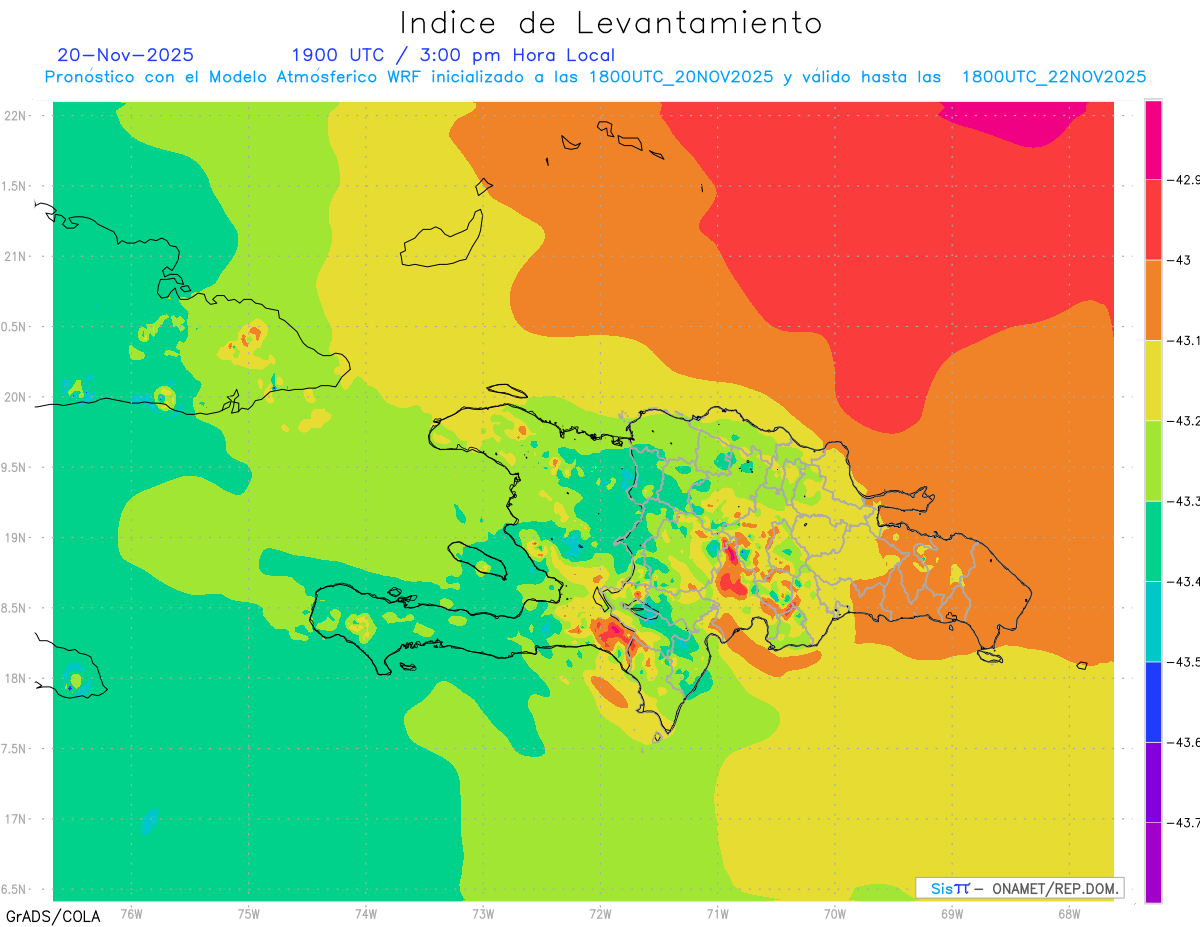Click the '-43' color bar label
The image size is (1200, 927).
click(1179, 260)
